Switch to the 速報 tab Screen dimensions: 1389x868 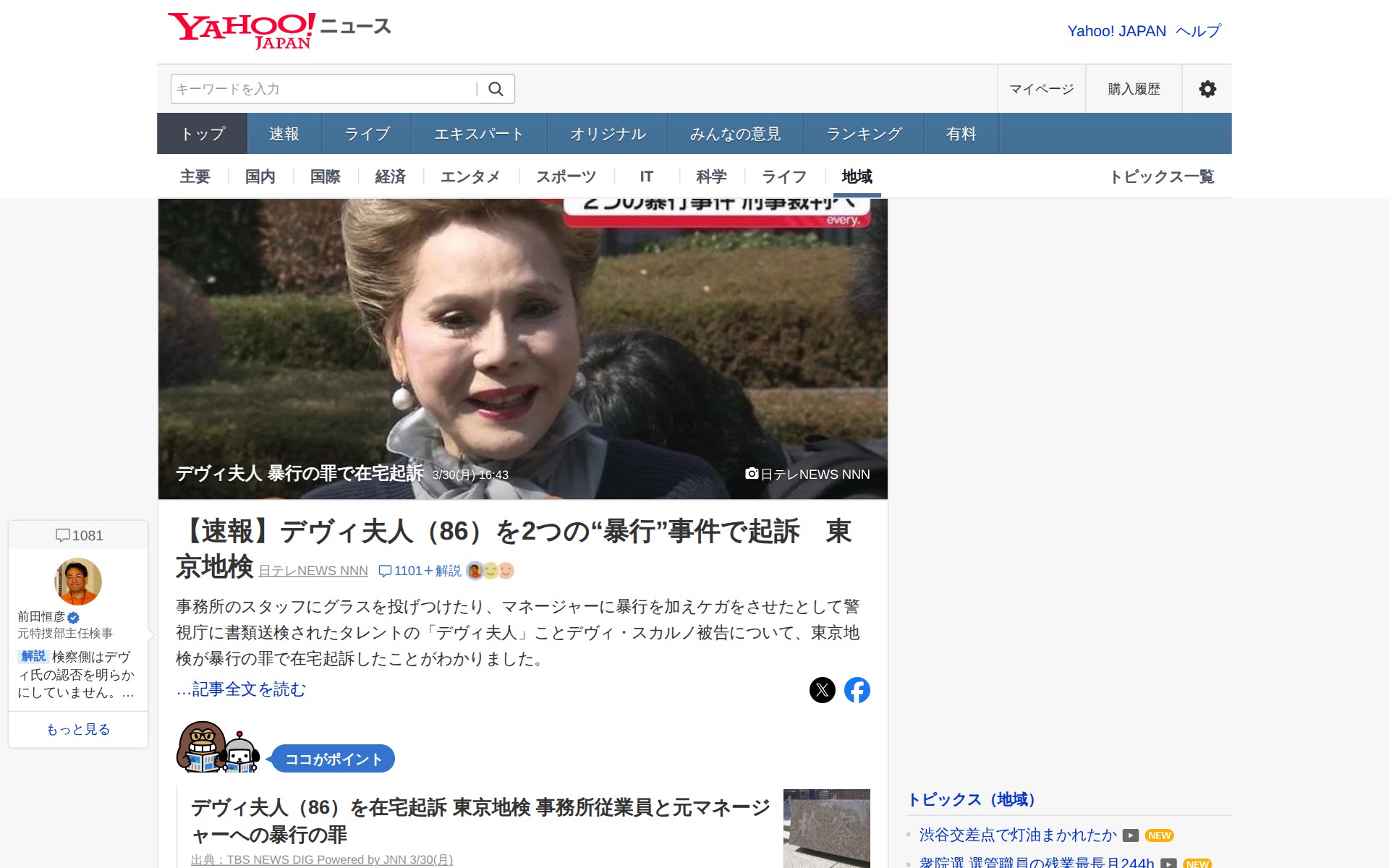pos(284,134)
